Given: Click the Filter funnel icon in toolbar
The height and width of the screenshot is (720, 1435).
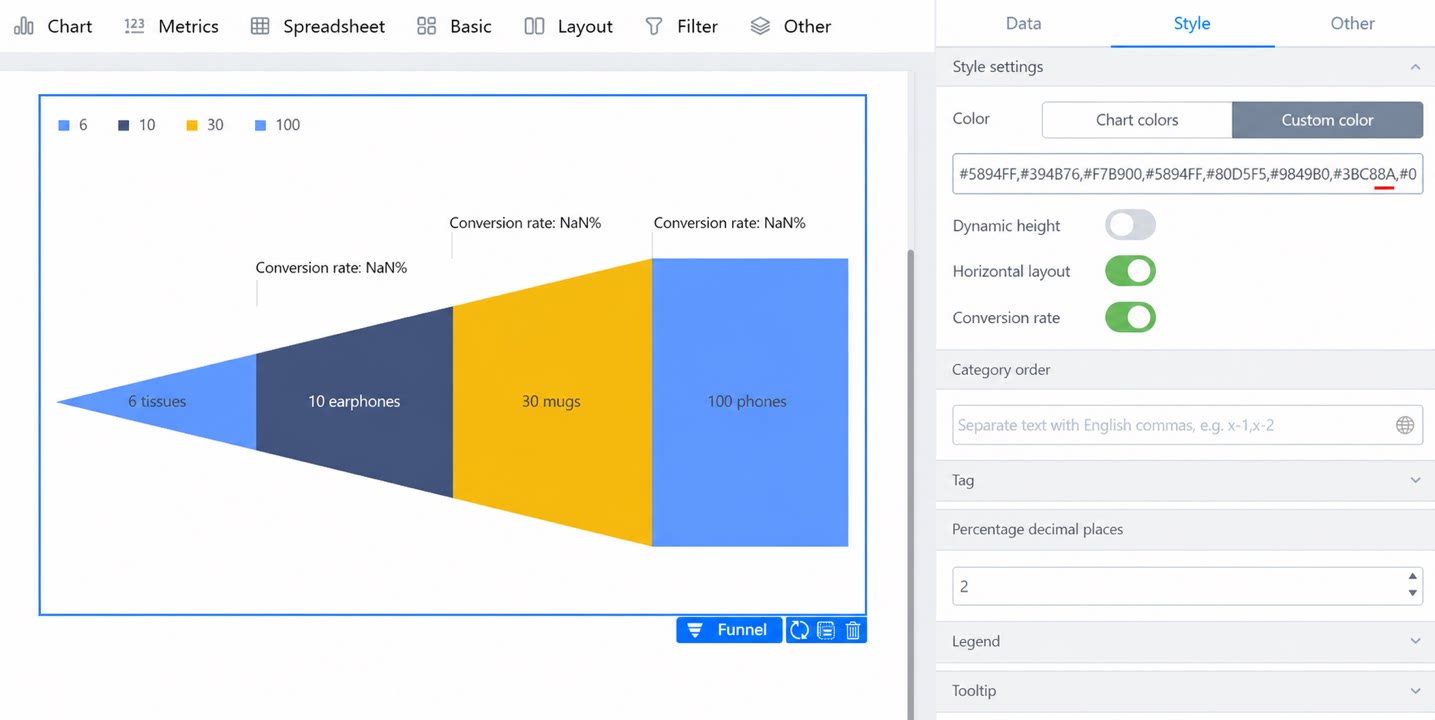Looking at the screenshot, I should click(654, 26).
